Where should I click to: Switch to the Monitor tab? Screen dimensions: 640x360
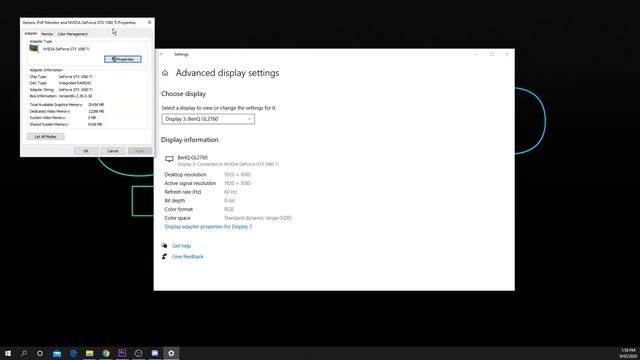[47, 34]
